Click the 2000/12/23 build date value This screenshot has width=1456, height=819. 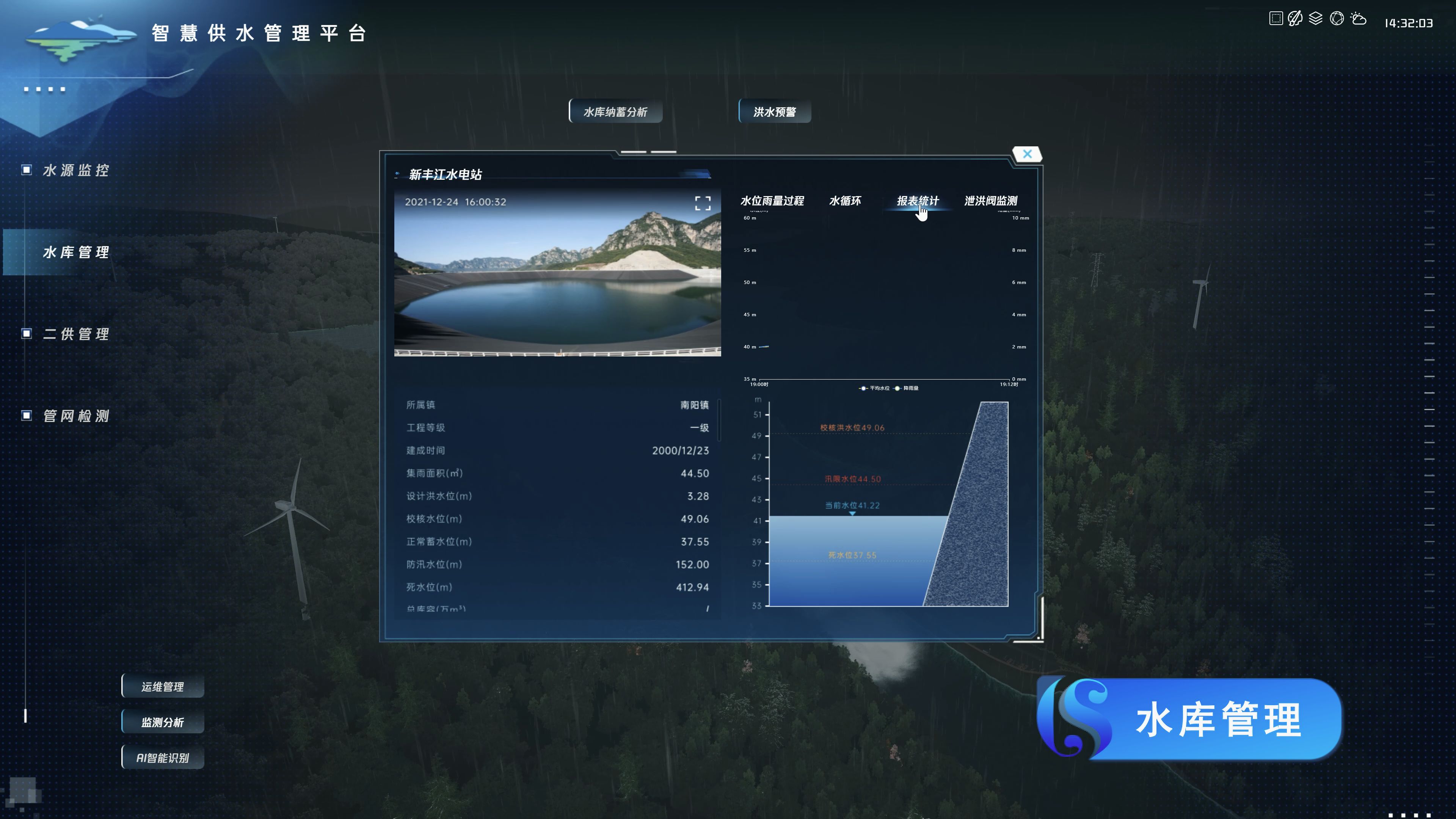click(x=681, y=450)
